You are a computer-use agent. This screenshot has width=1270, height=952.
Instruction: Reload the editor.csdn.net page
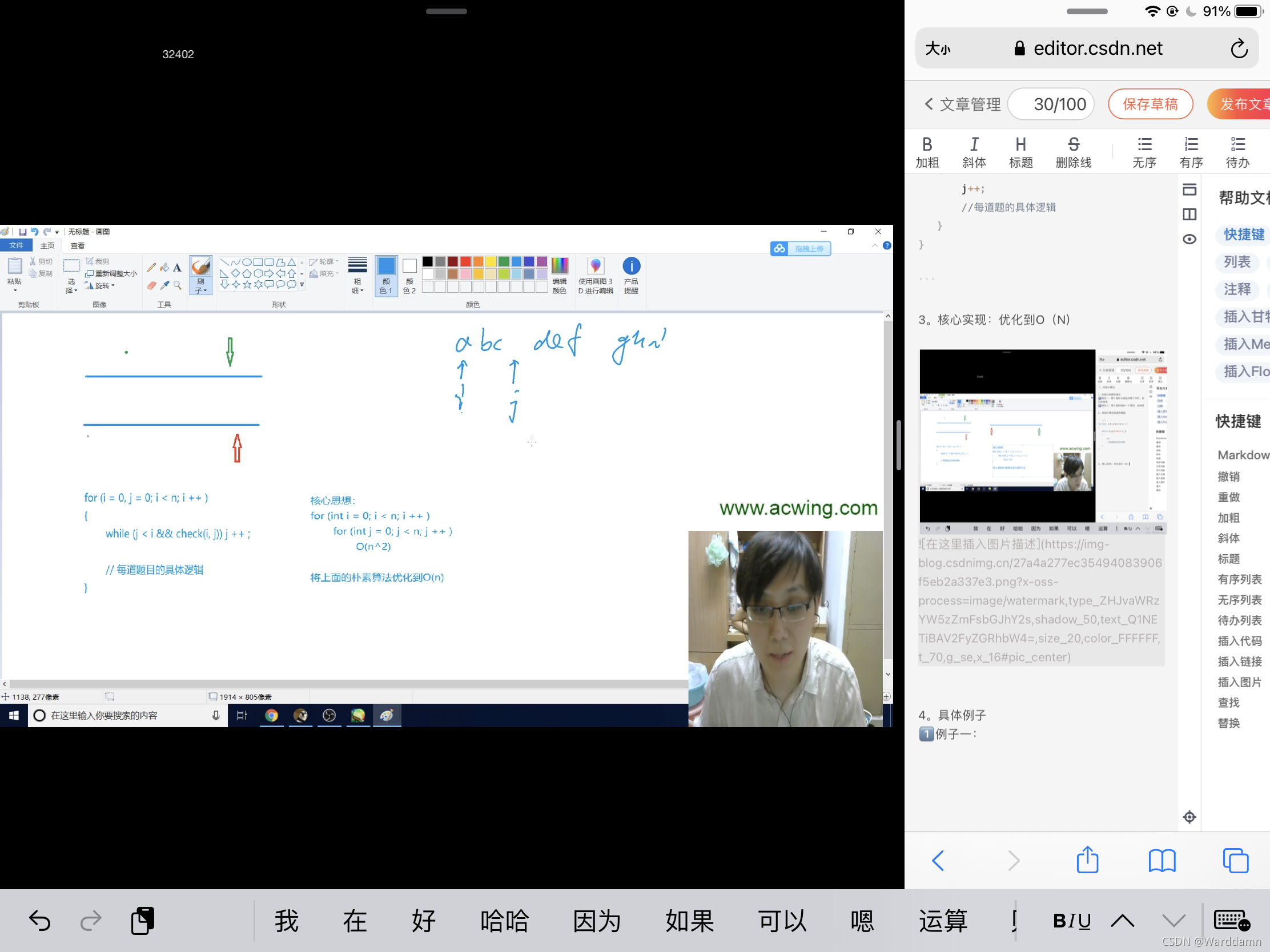1239,49
